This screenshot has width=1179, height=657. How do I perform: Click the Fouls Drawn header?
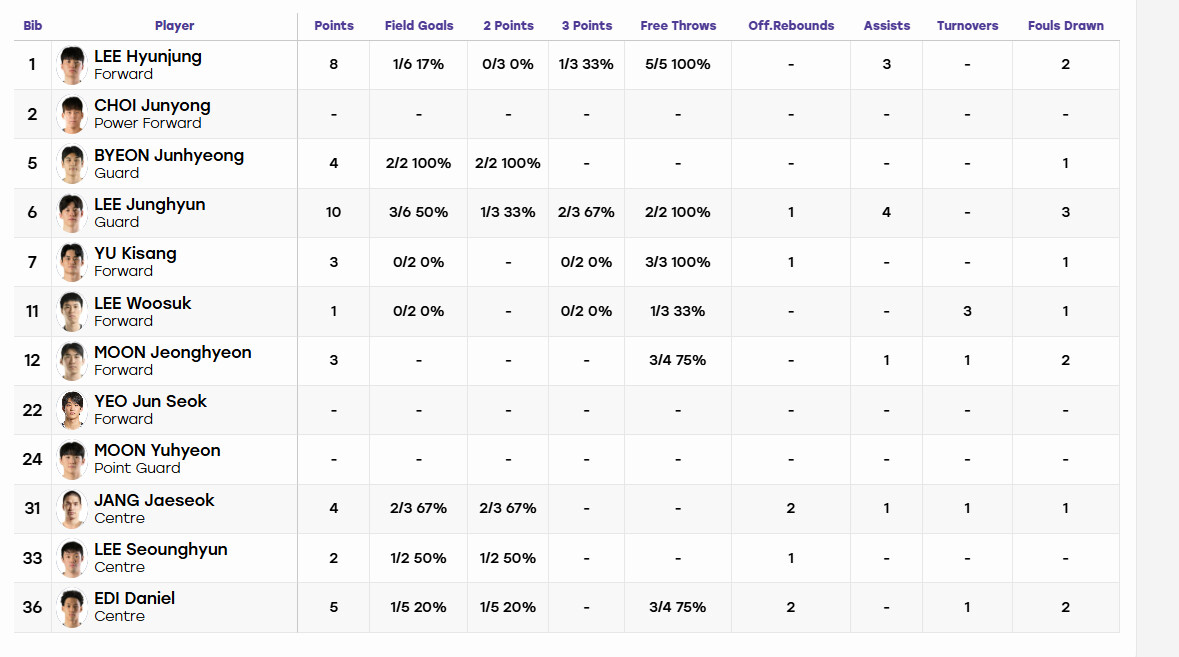(1065, 26)
